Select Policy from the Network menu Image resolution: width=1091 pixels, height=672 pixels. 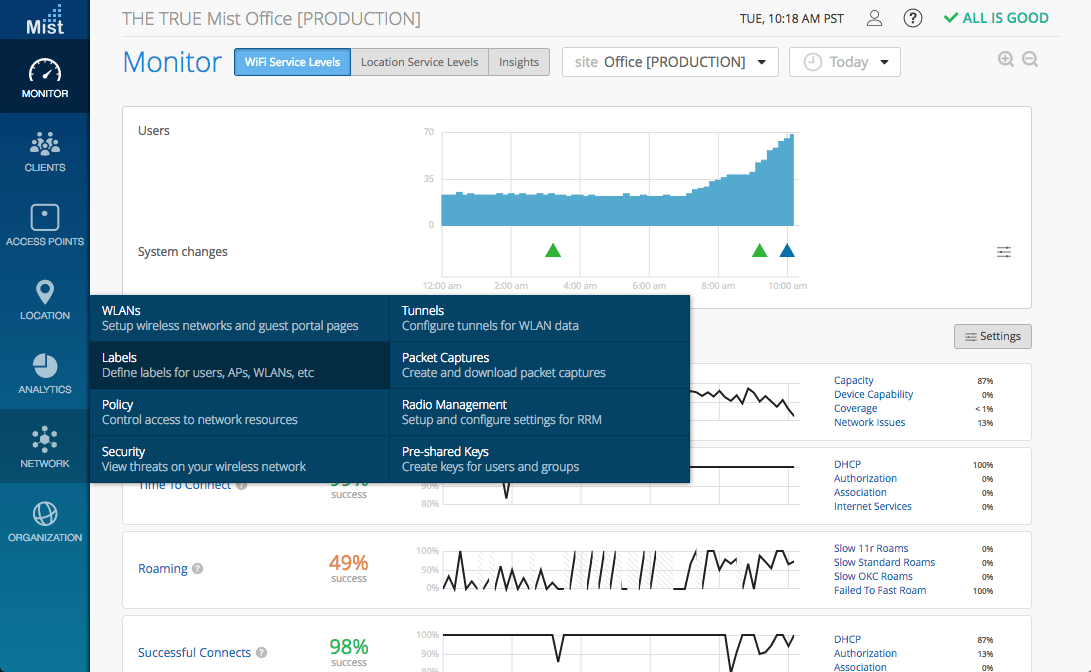point(239,412)
